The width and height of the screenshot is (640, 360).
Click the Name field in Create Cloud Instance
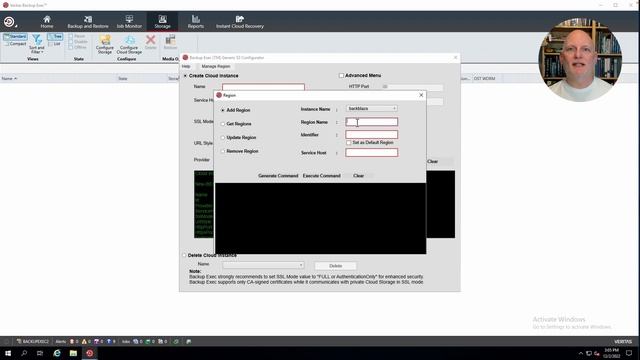point(263,87)
